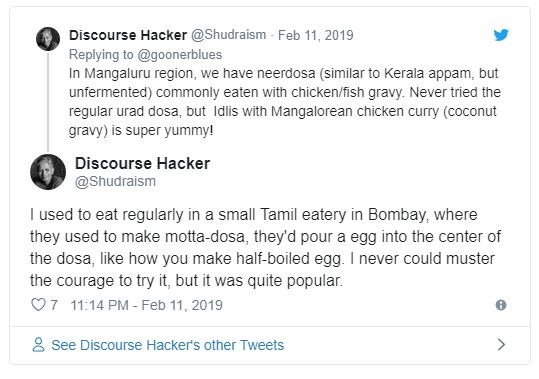539x379 pixels.
Task: Open small avatar of the parent tweet
Action: point(48,39)
